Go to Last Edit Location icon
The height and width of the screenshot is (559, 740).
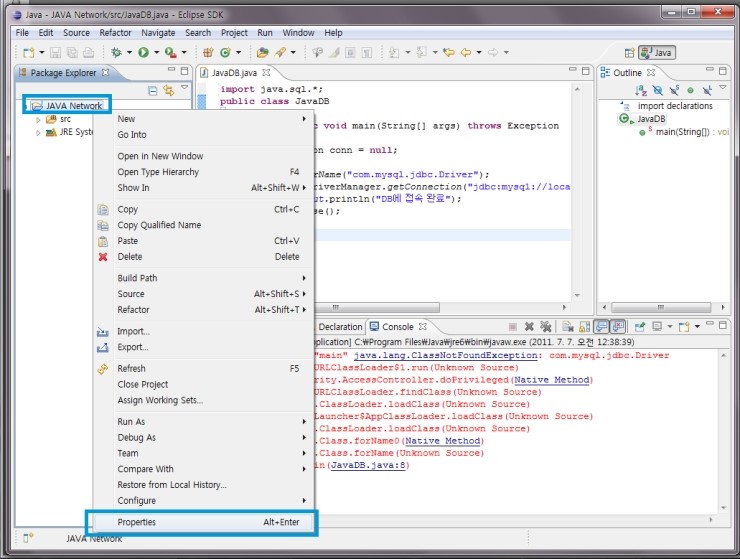[x=448, y=52]
